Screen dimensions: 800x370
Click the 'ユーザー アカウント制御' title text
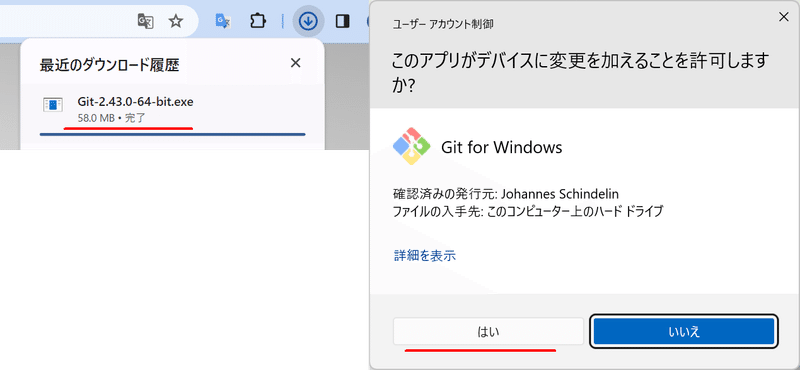click(442, 23)
